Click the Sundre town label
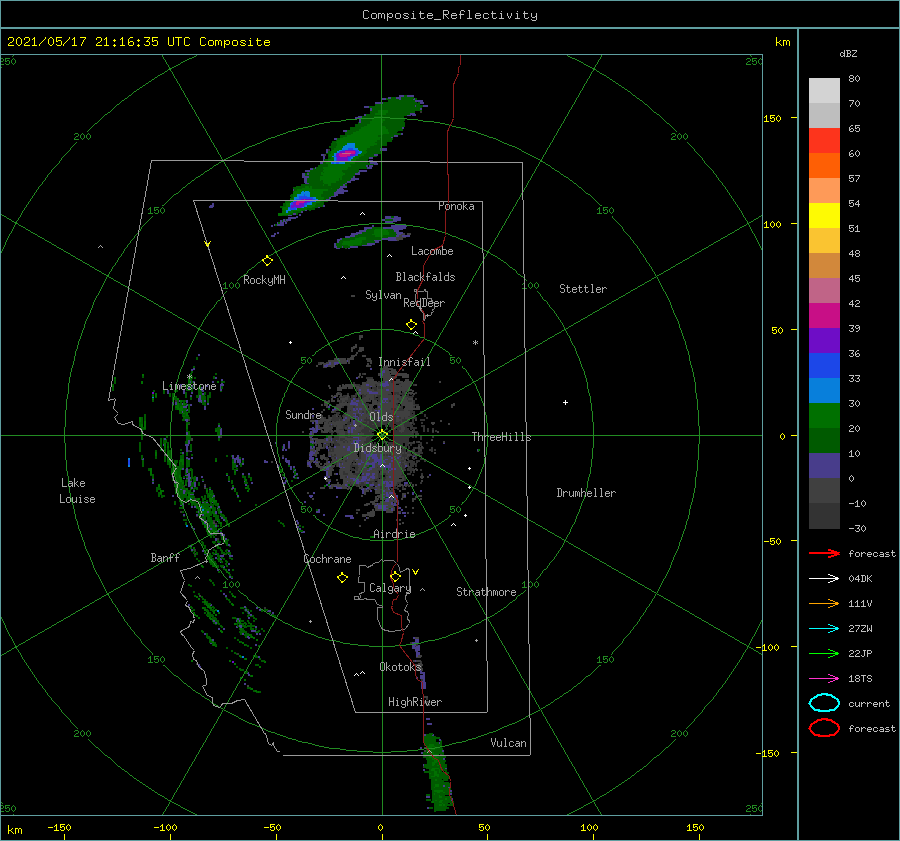The image size is (900, 841). click(303, 414)
